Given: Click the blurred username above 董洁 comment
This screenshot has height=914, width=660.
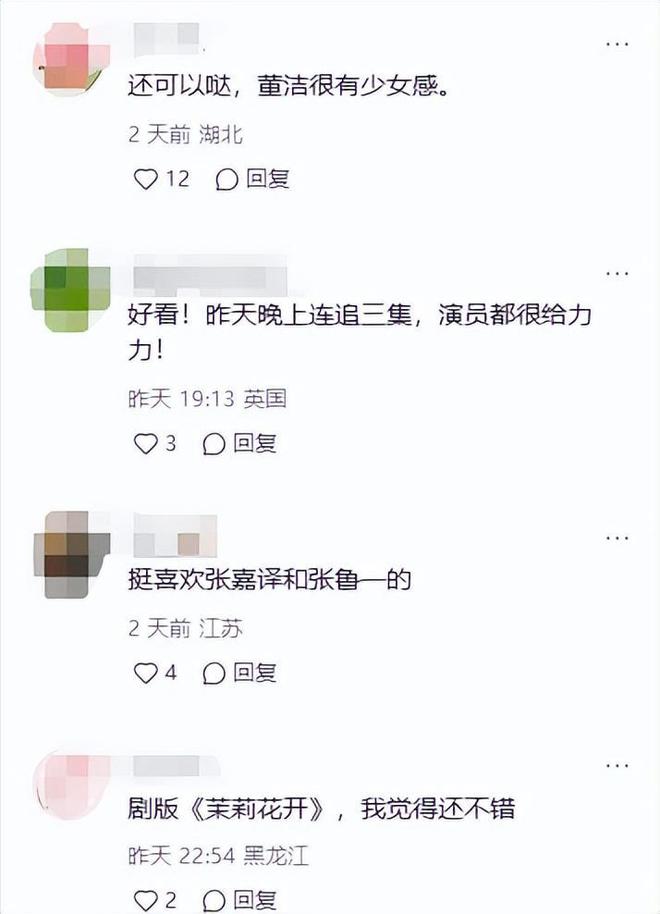Looking at the screenshot, I should [167, 38].
